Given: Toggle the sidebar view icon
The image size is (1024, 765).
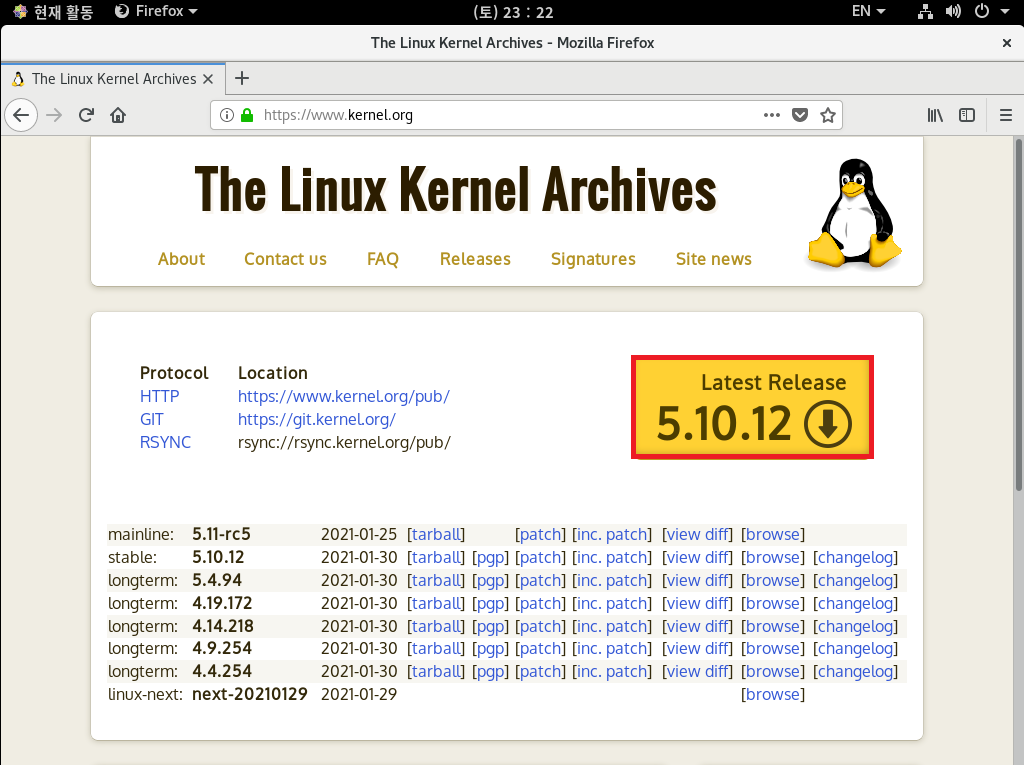Looking at the screenshot, I should click(x=967, y=116).
